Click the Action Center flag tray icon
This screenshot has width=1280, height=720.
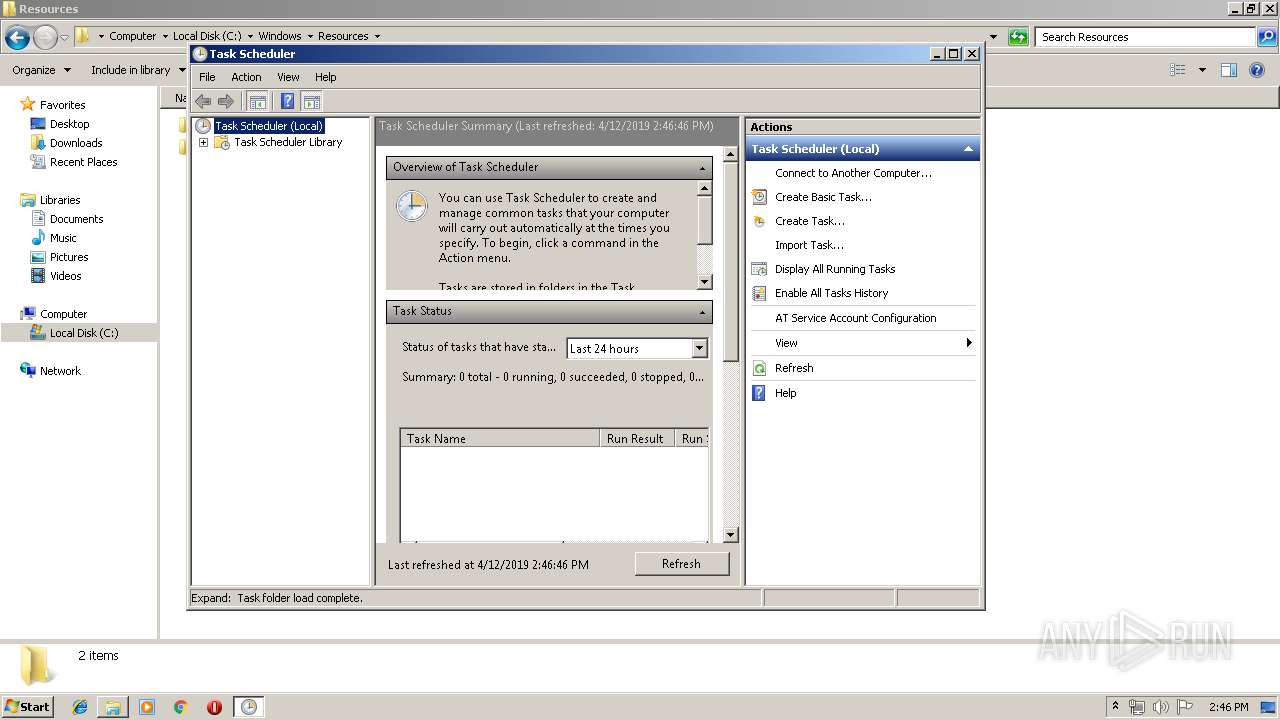1185,707
